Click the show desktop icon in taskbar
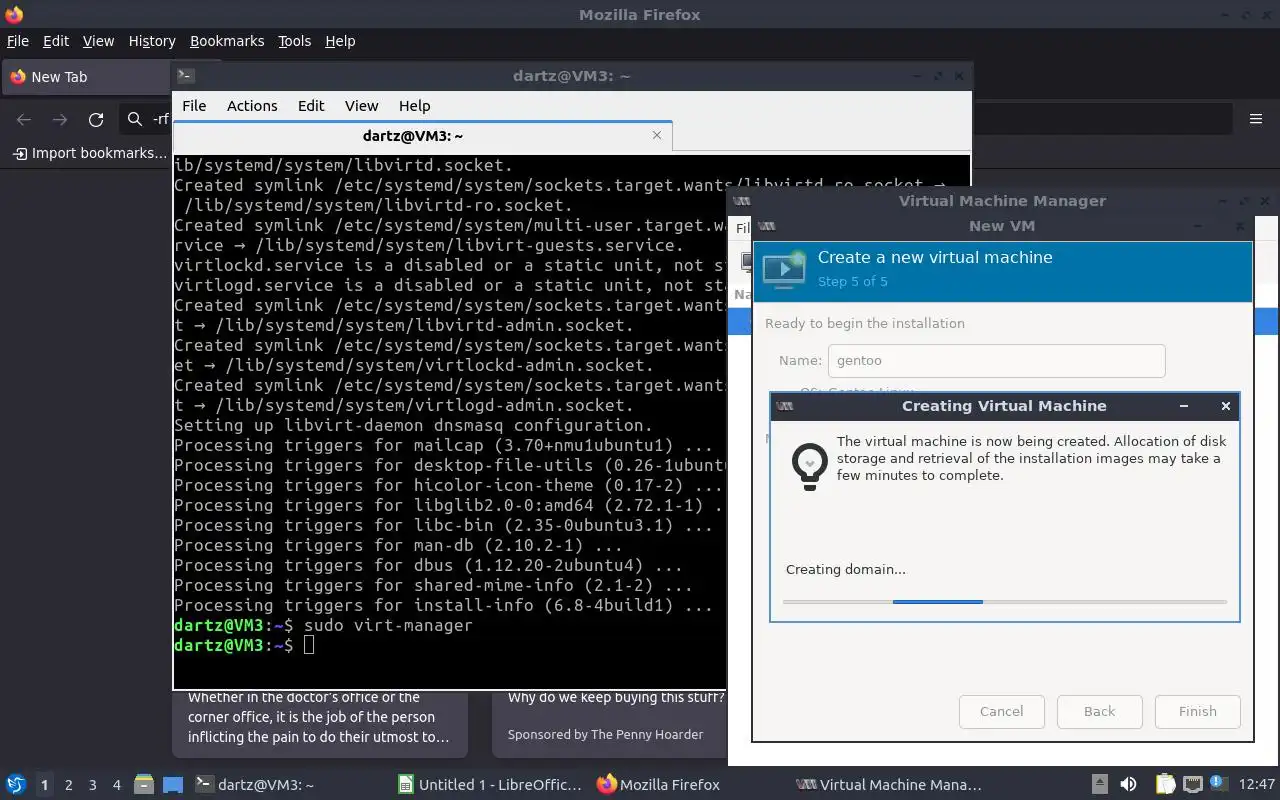Viewport: 1280px width, 800px height. tap(173, 784)
